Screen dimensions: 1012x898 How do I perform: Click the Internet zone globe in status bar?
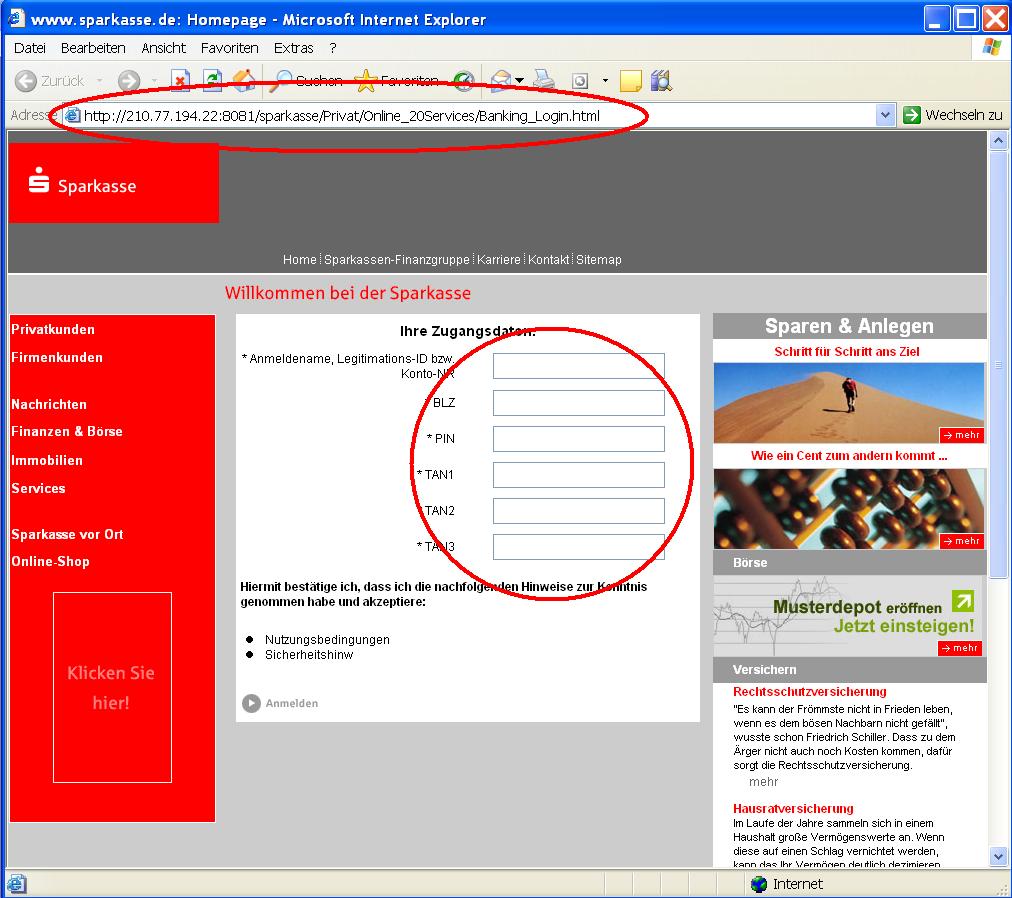click(759, 884)
